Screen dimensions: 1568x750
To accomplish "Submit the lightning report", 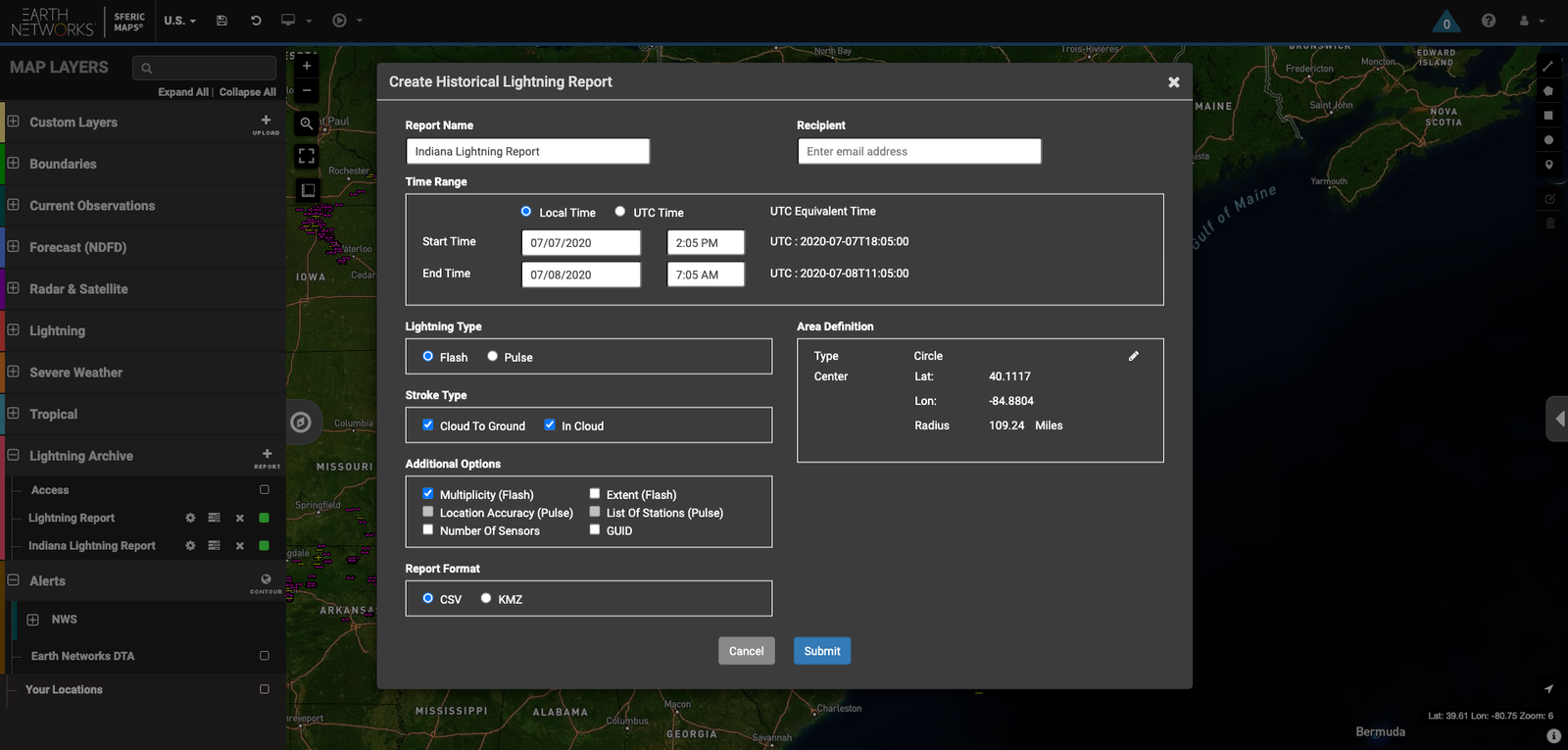I will [x=822, y=651].
